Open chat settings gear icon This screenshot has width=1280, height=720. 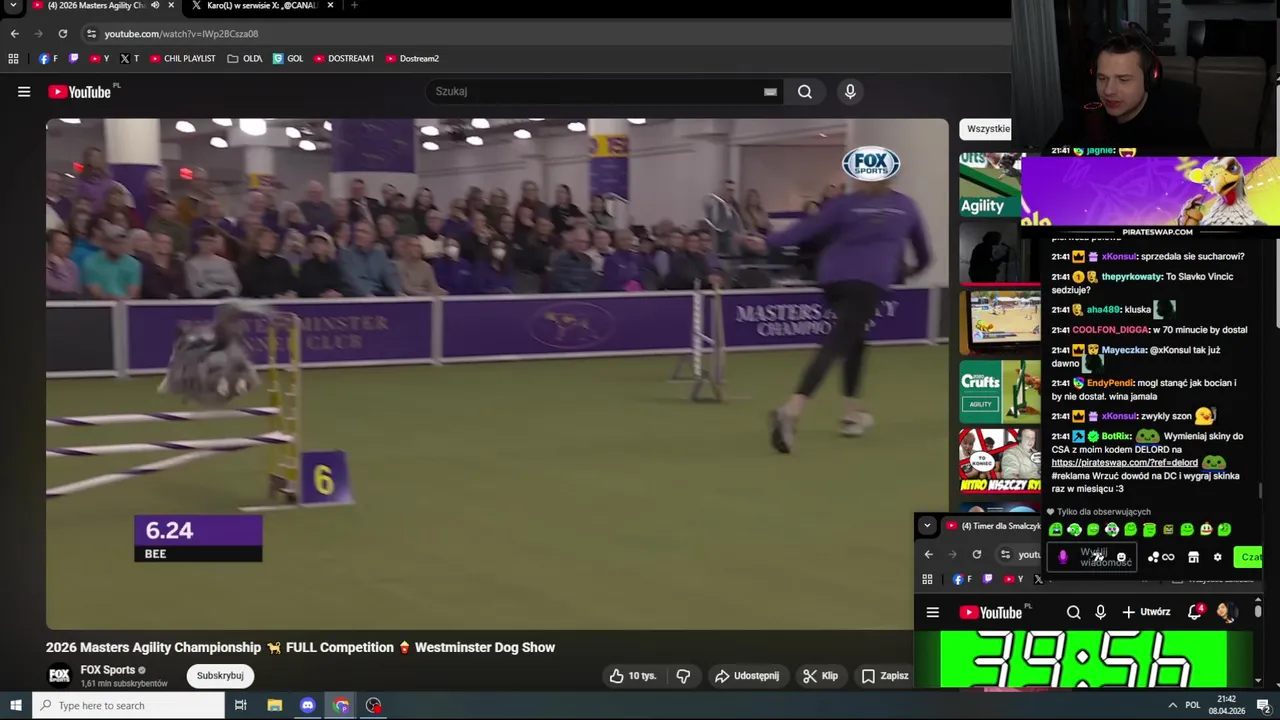[x=1217, y=557]
